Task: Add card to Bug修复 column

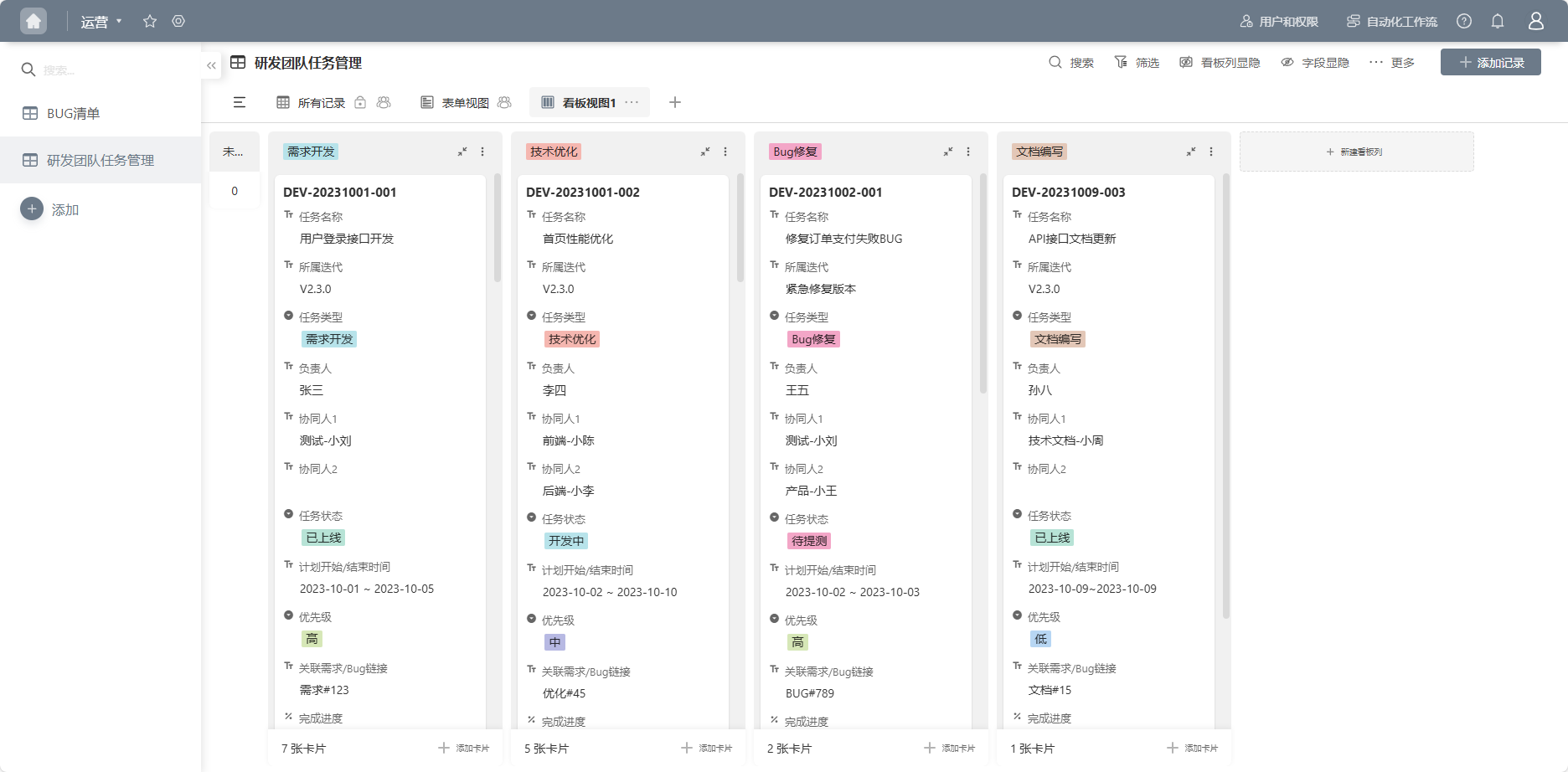Action: pyautogui.click(x=949, y=748)
